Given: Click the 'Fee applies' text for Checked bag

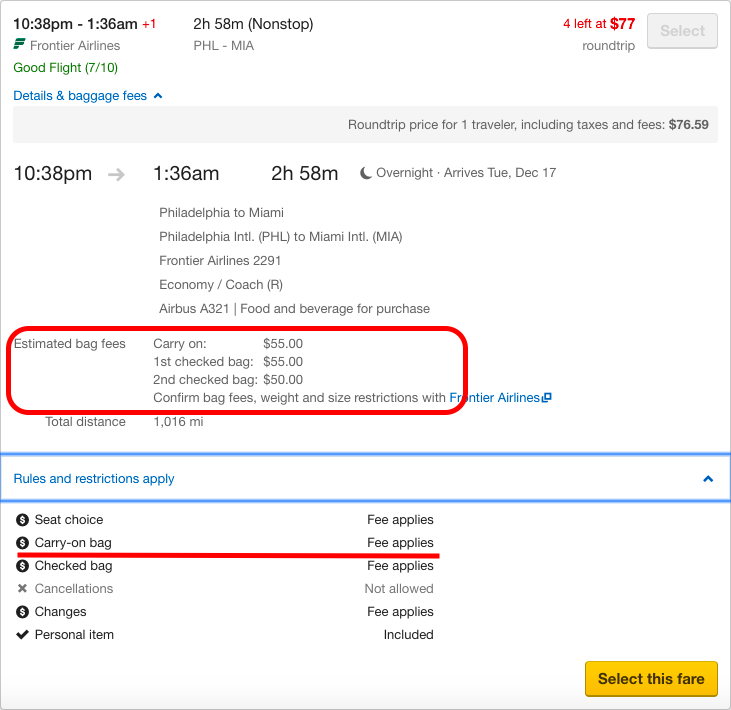Looking at the screenshot, I should coord(400,566).
